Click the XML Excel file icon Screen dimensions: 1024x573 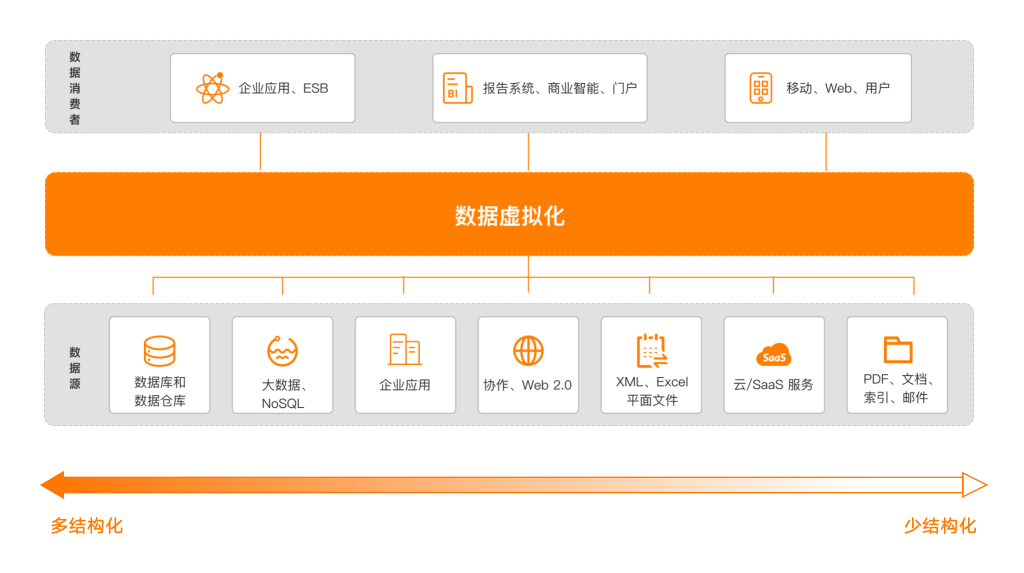[651, 351]
